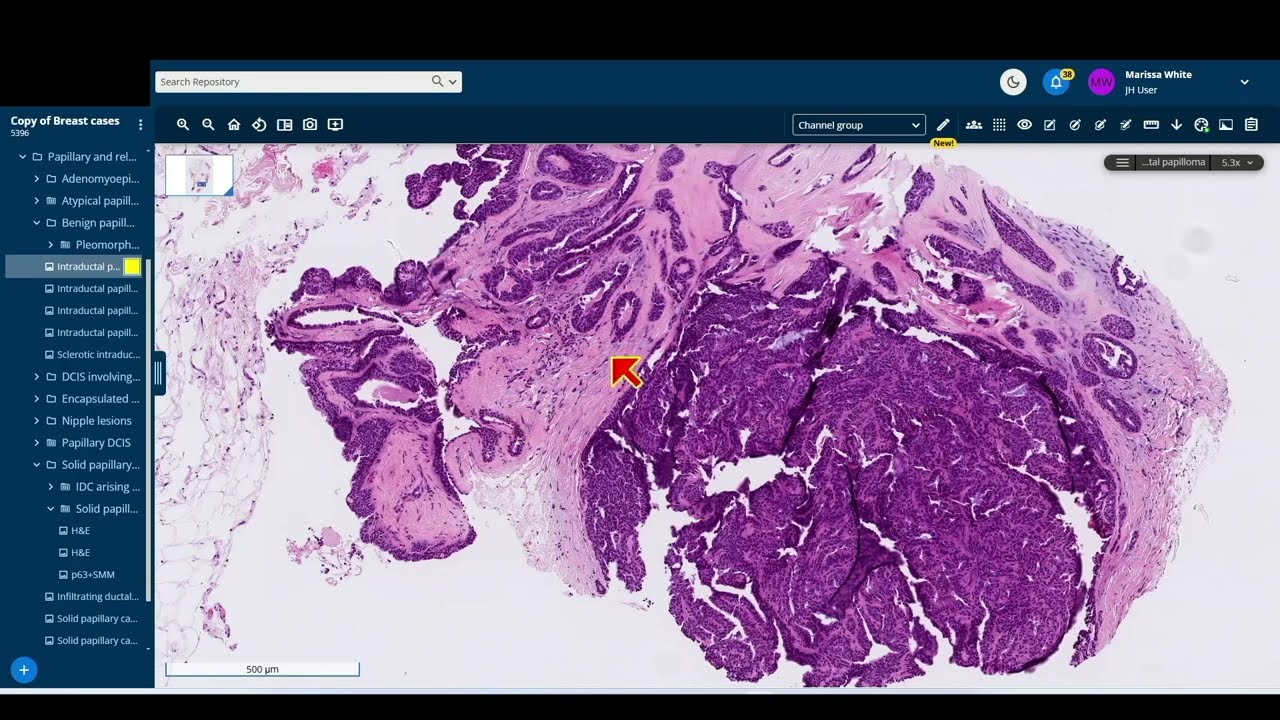Open the collaboration people icon
Viewport: 1280px width, 720px height.
pos(973,125)
